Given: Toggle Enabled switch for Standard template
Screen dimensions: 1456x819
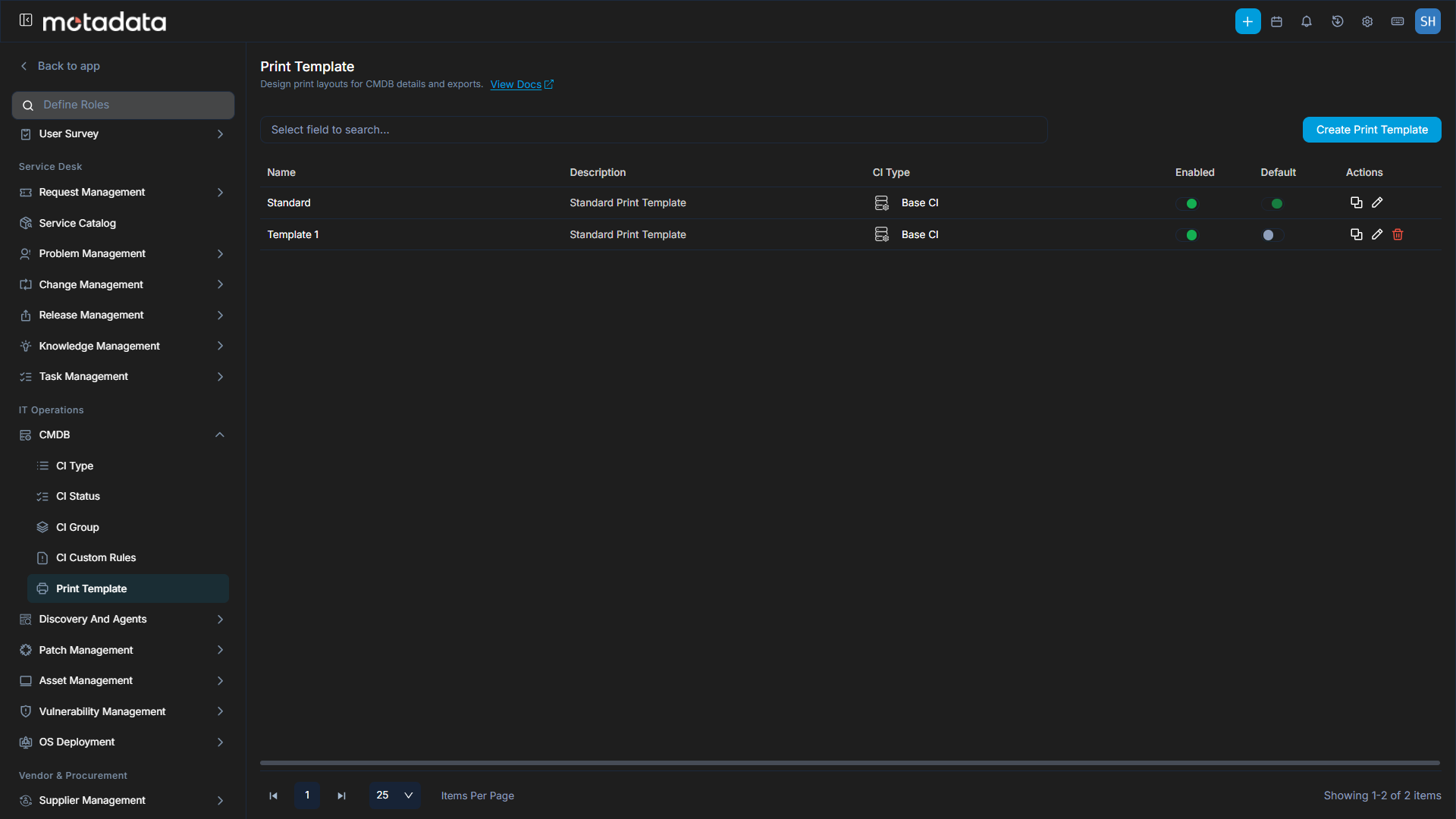Looking at the screenshot, I should [1187, 203].
